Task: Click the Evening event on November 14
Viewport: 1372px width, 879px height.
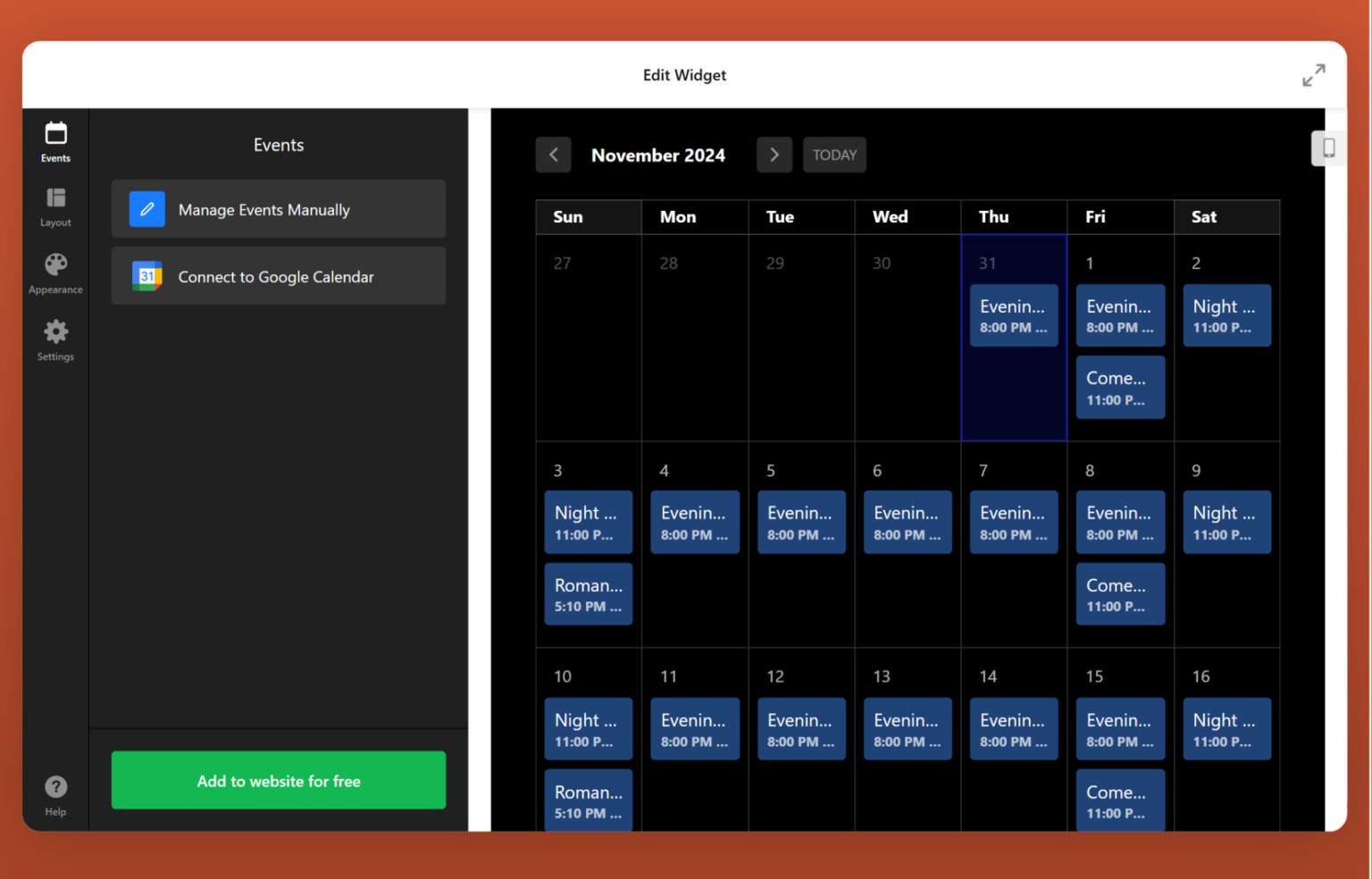Action: point(1013,728)
